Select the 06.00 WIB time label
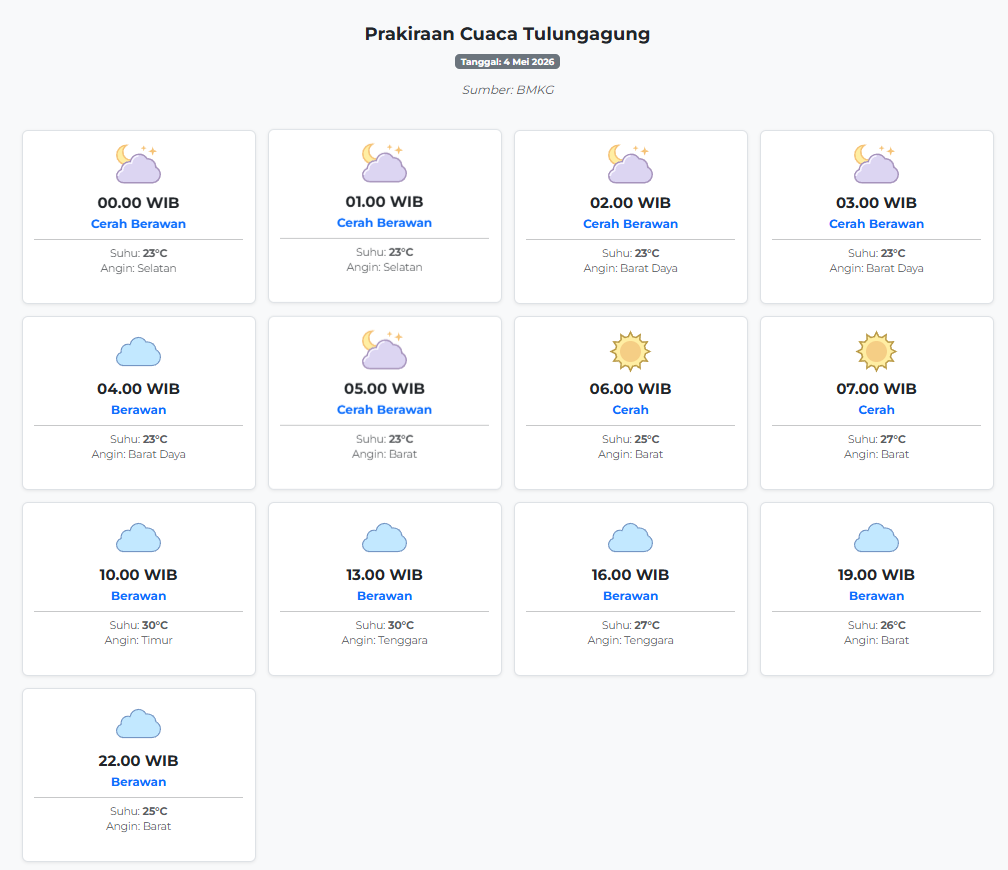Image resolution: width=1008 pixels, height=870 pixels. pyautogui.click(x=630, y=388)
